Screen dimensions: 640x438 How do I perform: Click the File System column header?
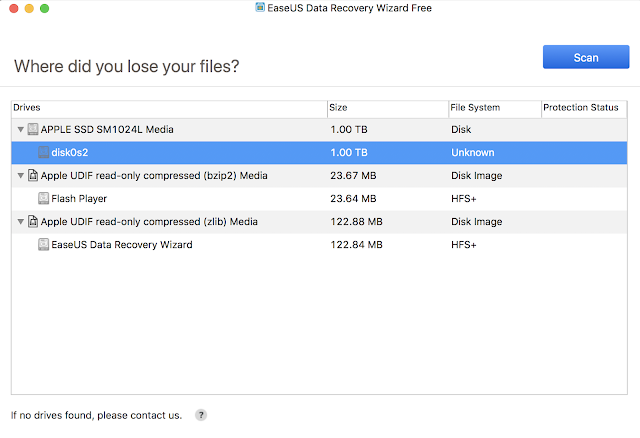click(492, 107)
